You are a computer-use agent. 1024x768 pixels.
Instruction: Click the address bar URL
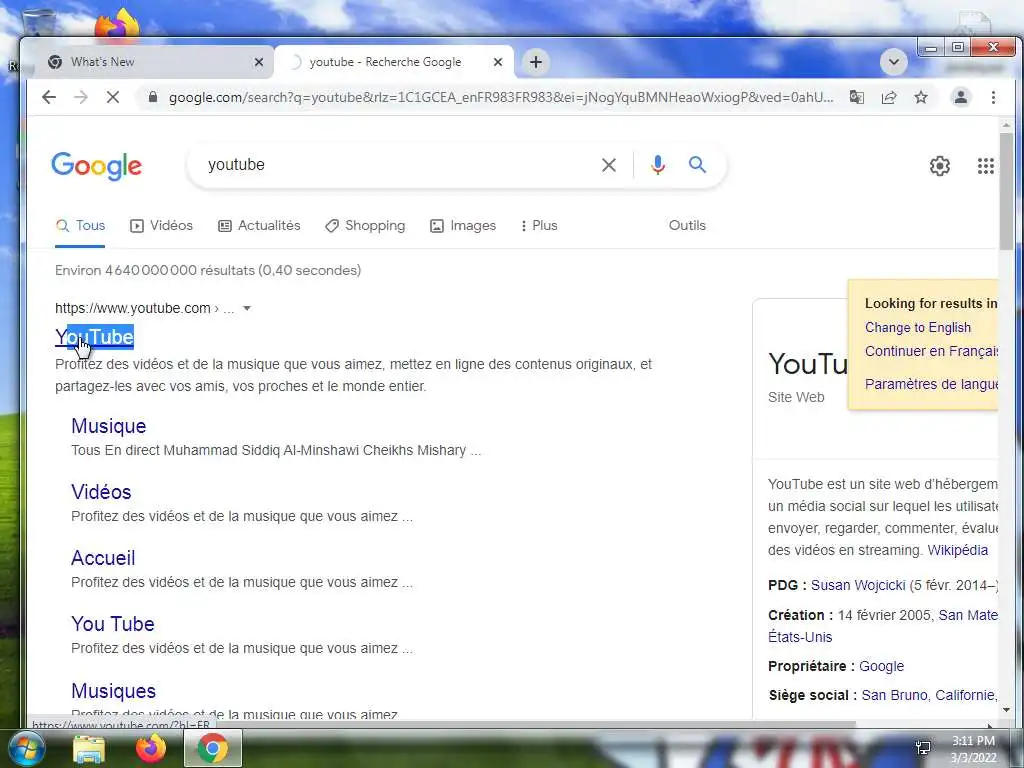tap(501, 97)
